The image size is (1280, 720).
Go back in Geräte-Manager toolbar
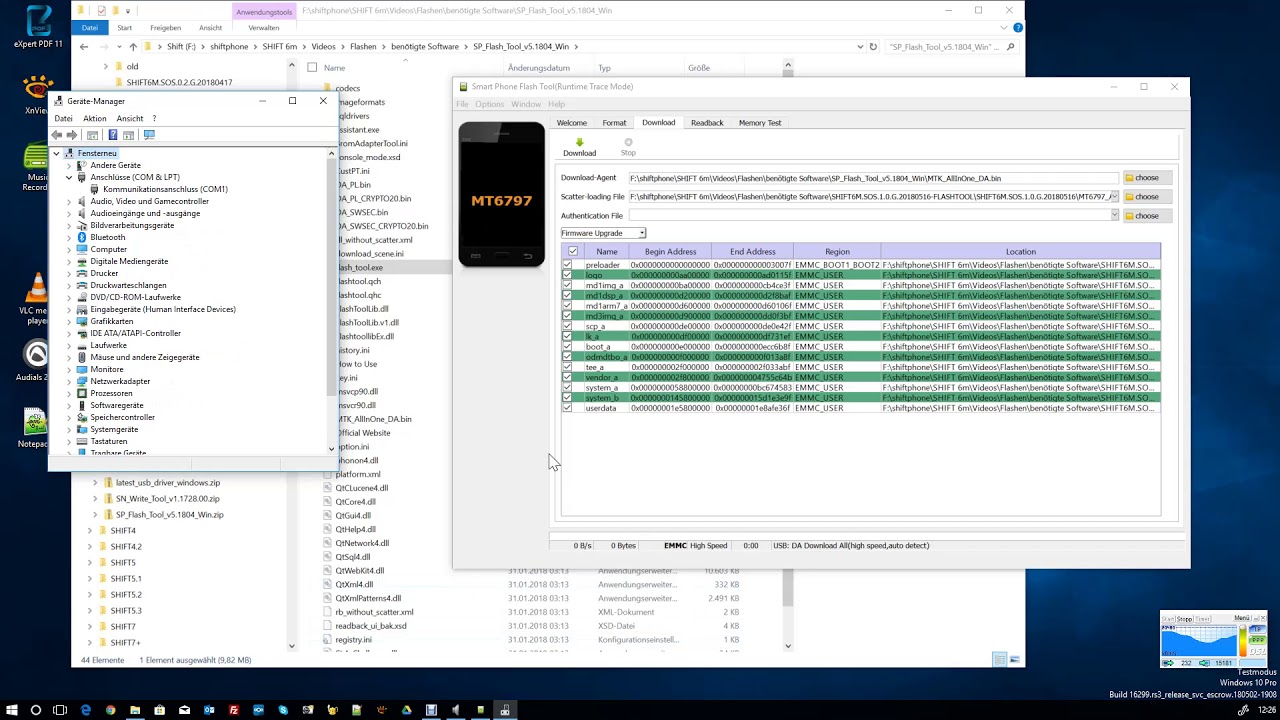[x=57, y=135]
